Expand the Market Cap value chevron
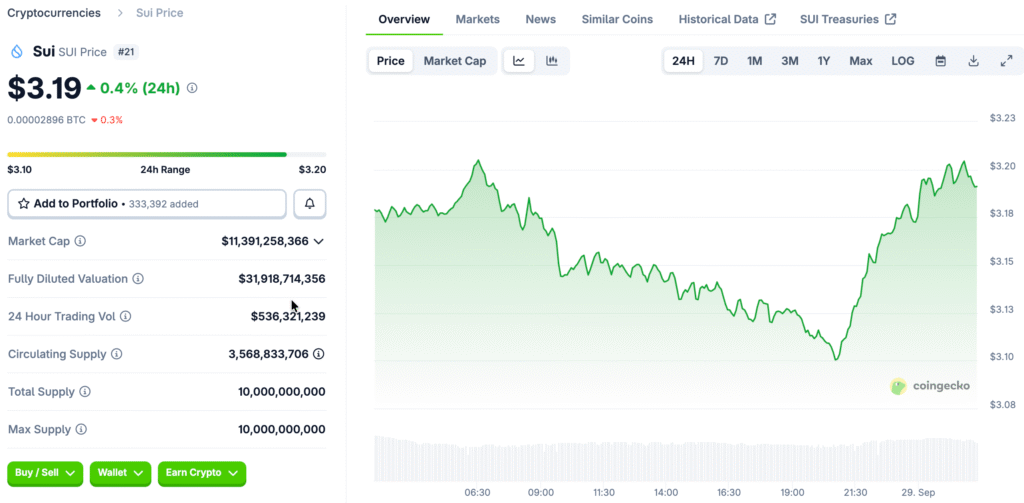The width and height of the screenshot is (1024, 503). [x=319, y=242]
